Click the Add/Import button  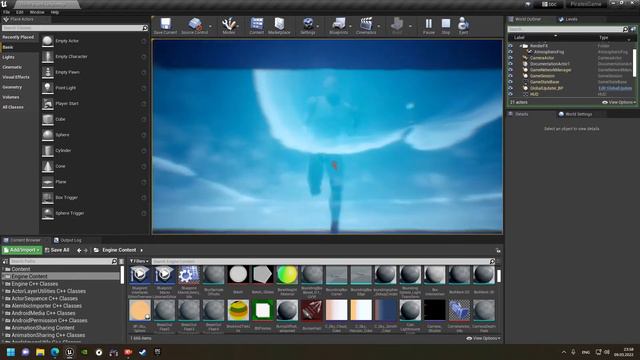pos(22,250)
